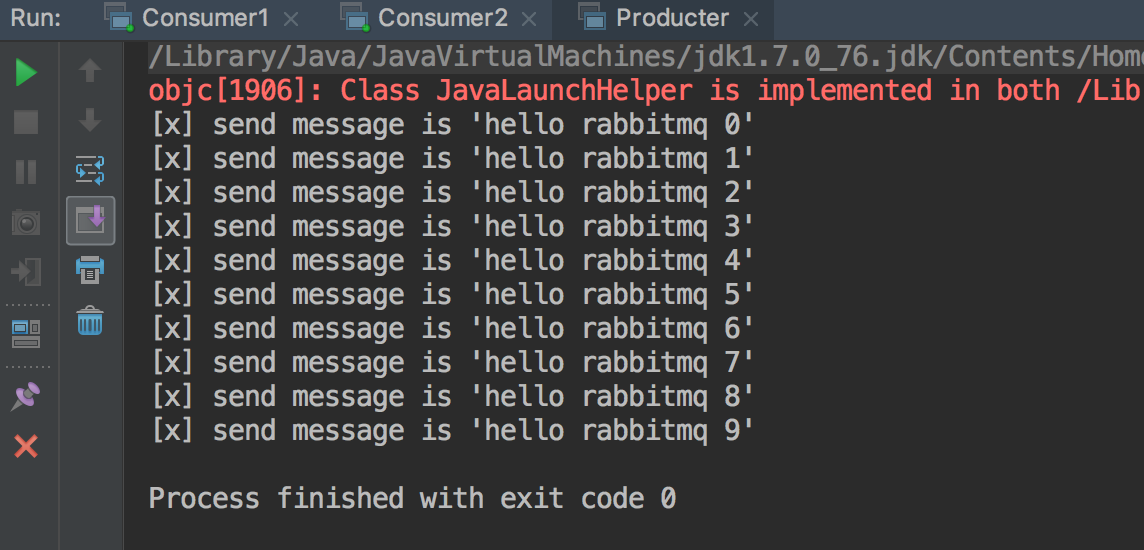
Task: Click the Restore Layout icon
Action: 26,333
